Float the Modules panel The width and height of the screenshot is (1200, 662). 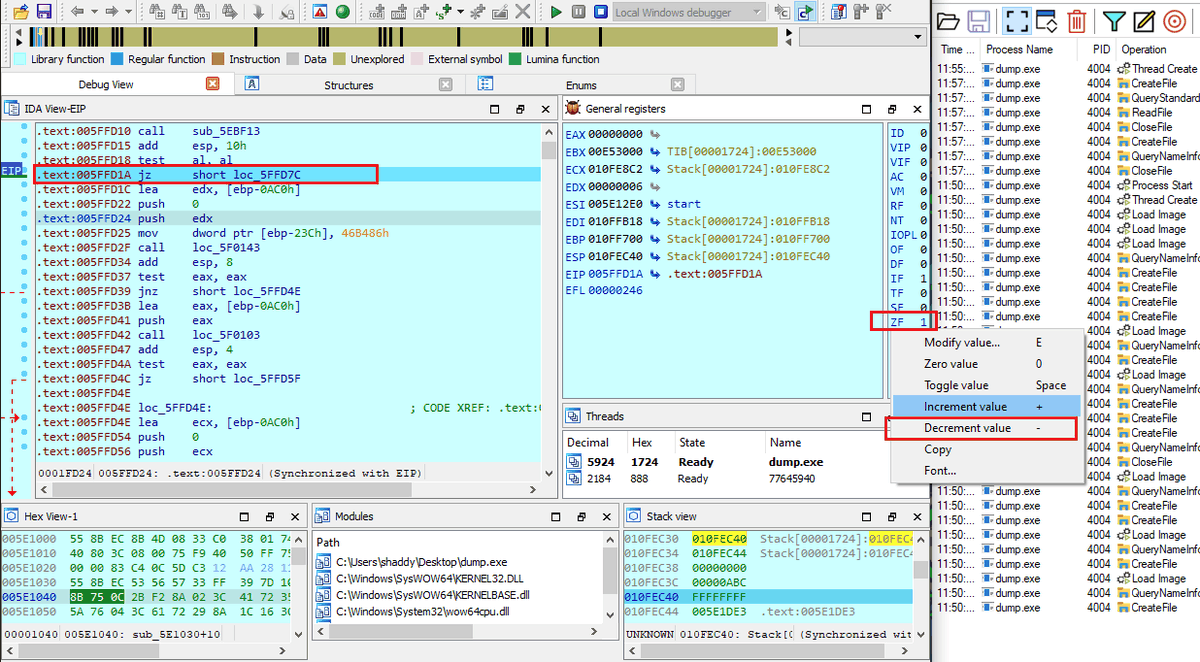point(581,516)
